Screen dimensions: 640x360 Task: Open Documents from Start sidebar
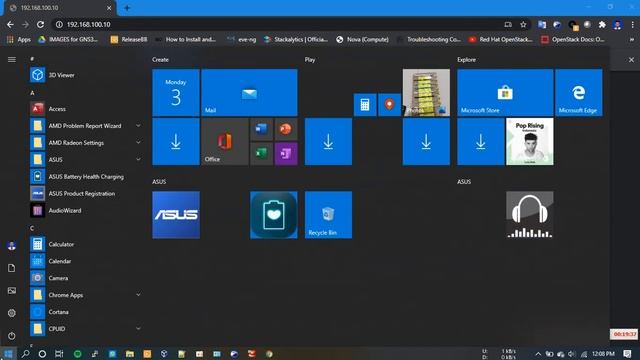pyautogui.click(x=11, y=268)
